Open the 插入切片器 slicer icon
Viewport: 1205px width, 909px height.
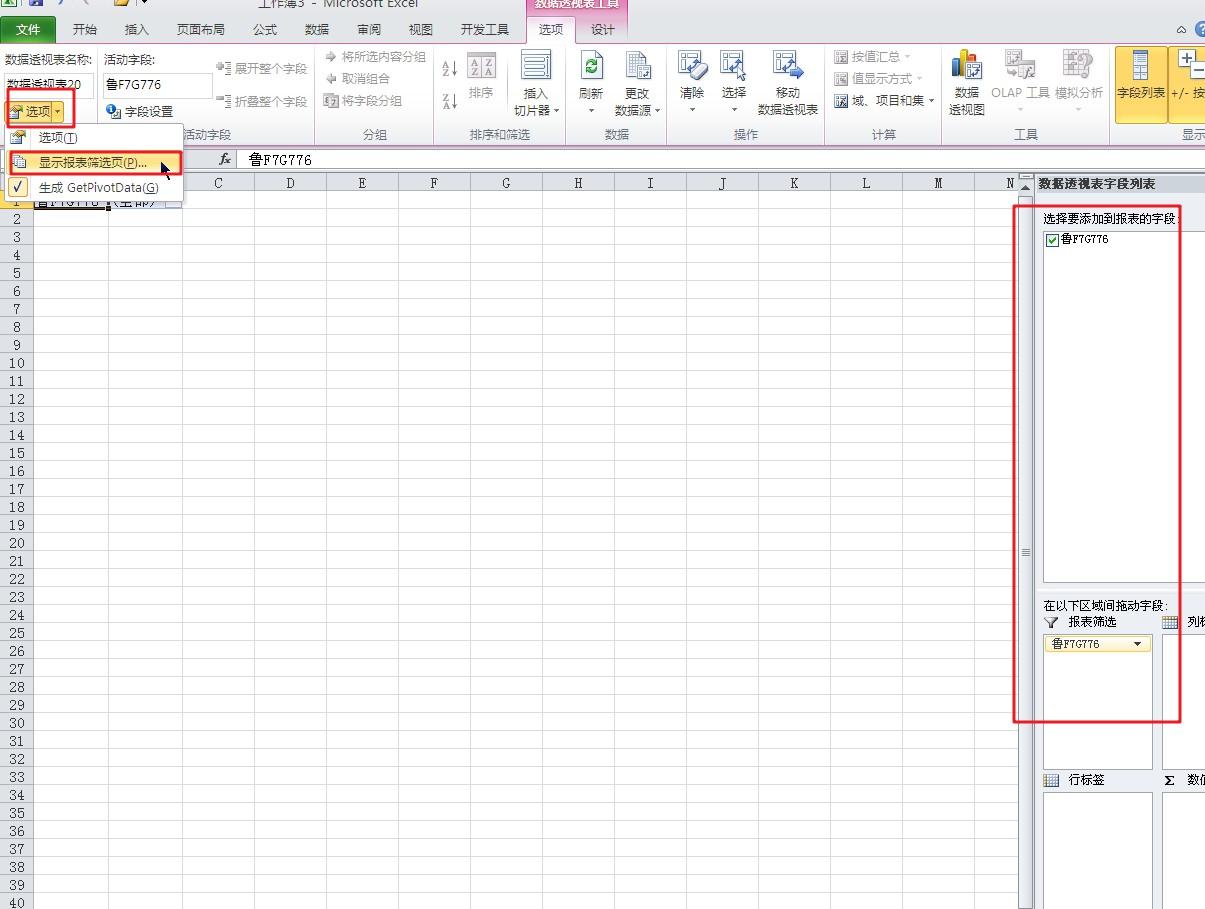pyautogui.click(x=536, y=66)
